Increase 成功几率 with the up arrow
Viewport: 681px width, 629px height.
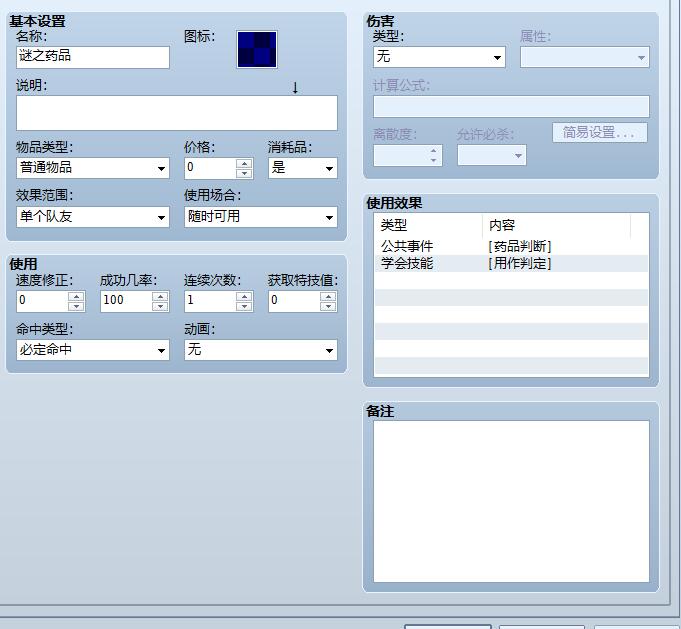click(160, 296)
